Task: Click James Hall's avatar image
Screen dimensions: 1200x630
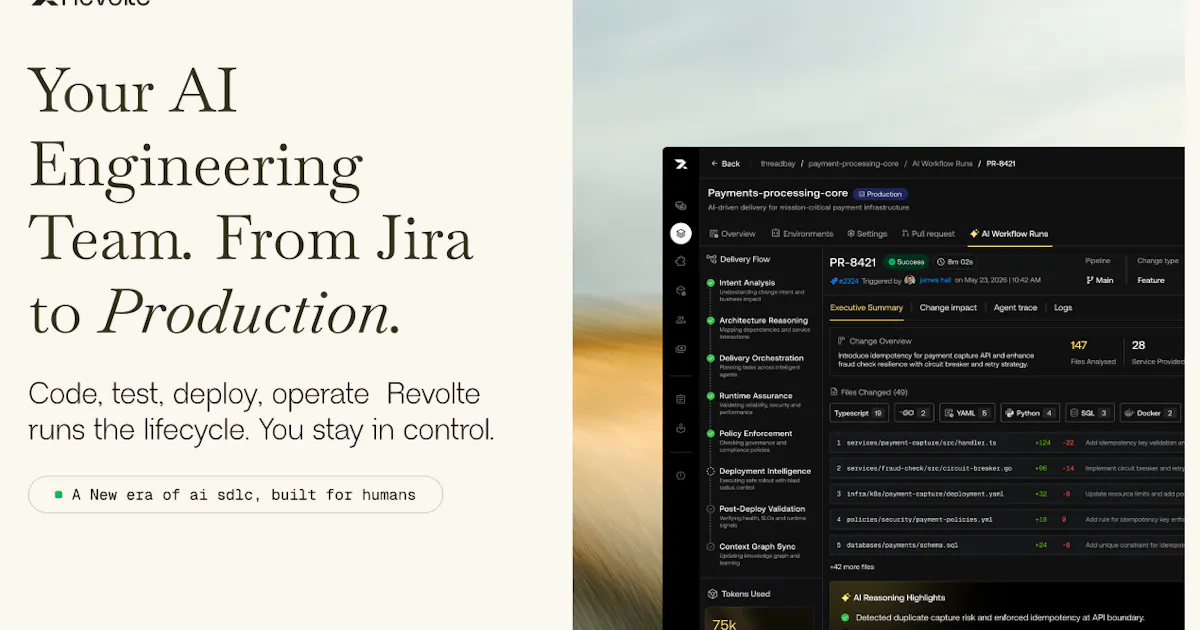Action: click(x=910, y=281)
